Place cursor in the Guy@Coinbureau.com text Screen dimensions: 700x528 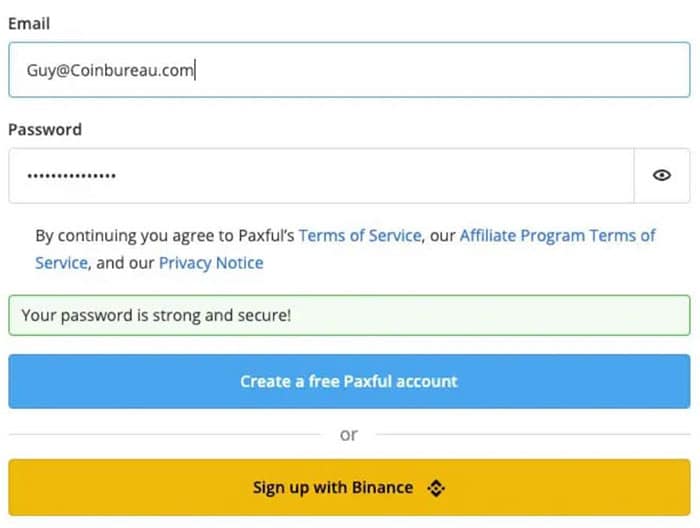(110, 70)
